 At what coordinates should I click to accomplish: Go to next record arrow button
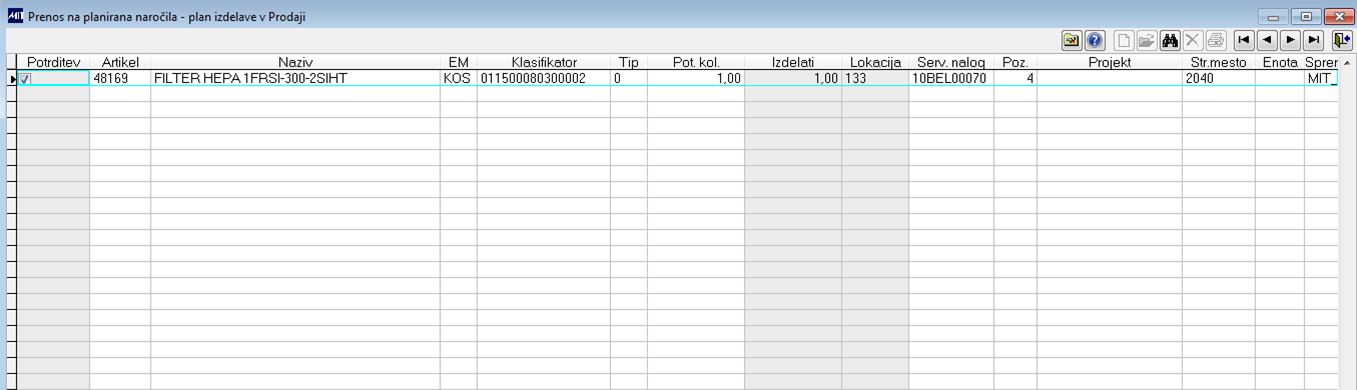1290,40
